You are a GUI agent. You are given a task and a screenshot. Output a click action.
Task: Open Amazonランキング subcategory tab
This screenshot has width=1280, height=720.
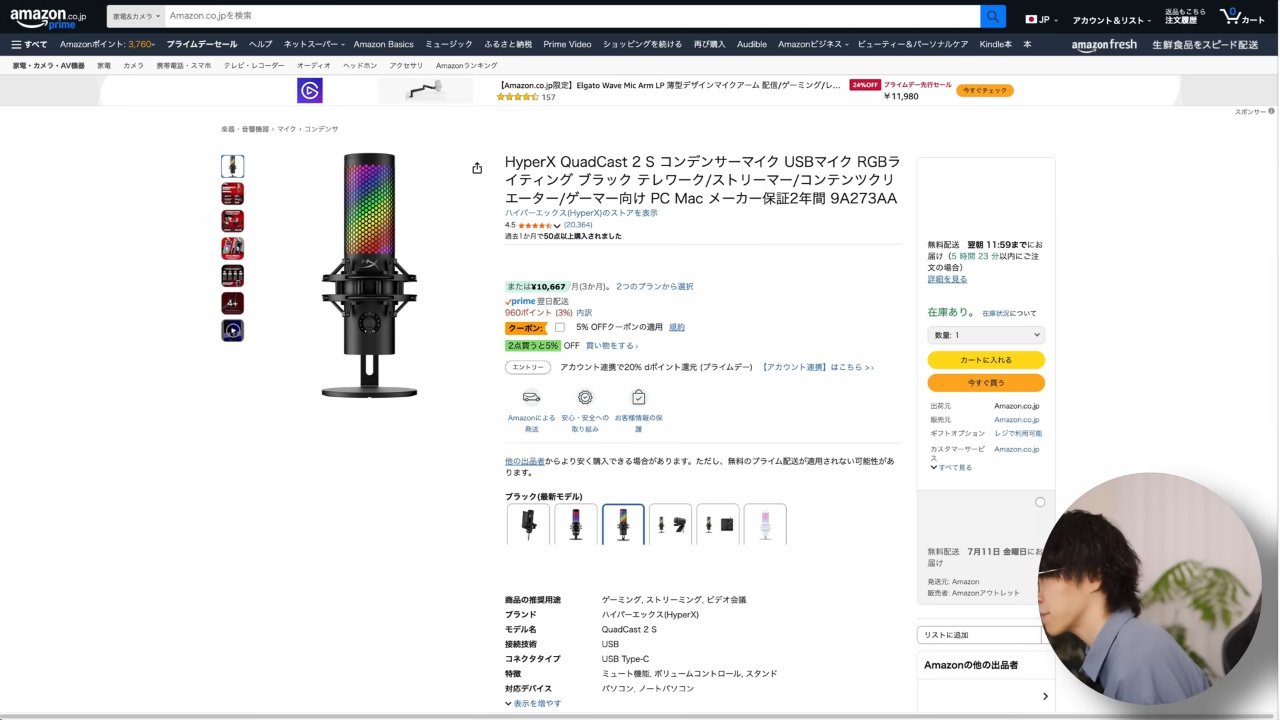point(467,65)
